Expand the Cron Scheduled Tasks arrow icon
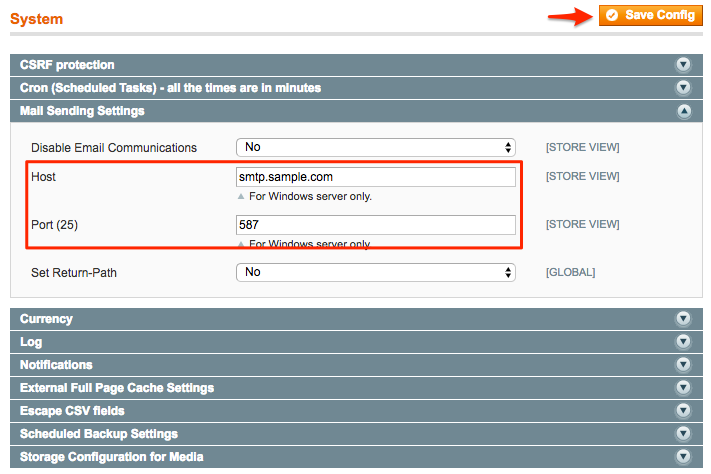This screenshot has height=474, width=711. (x=683, y=88)
